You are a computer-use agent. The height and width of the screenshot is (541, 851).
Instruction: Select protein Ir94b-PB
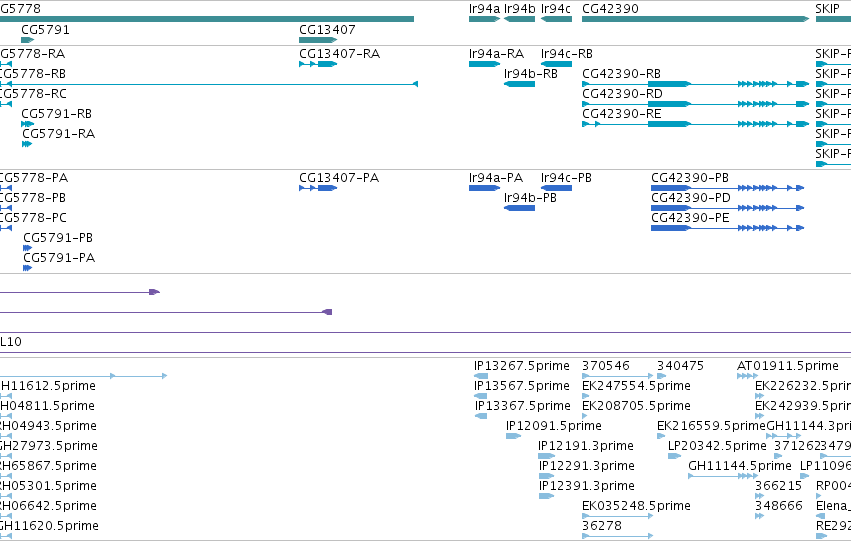[530, 198]
